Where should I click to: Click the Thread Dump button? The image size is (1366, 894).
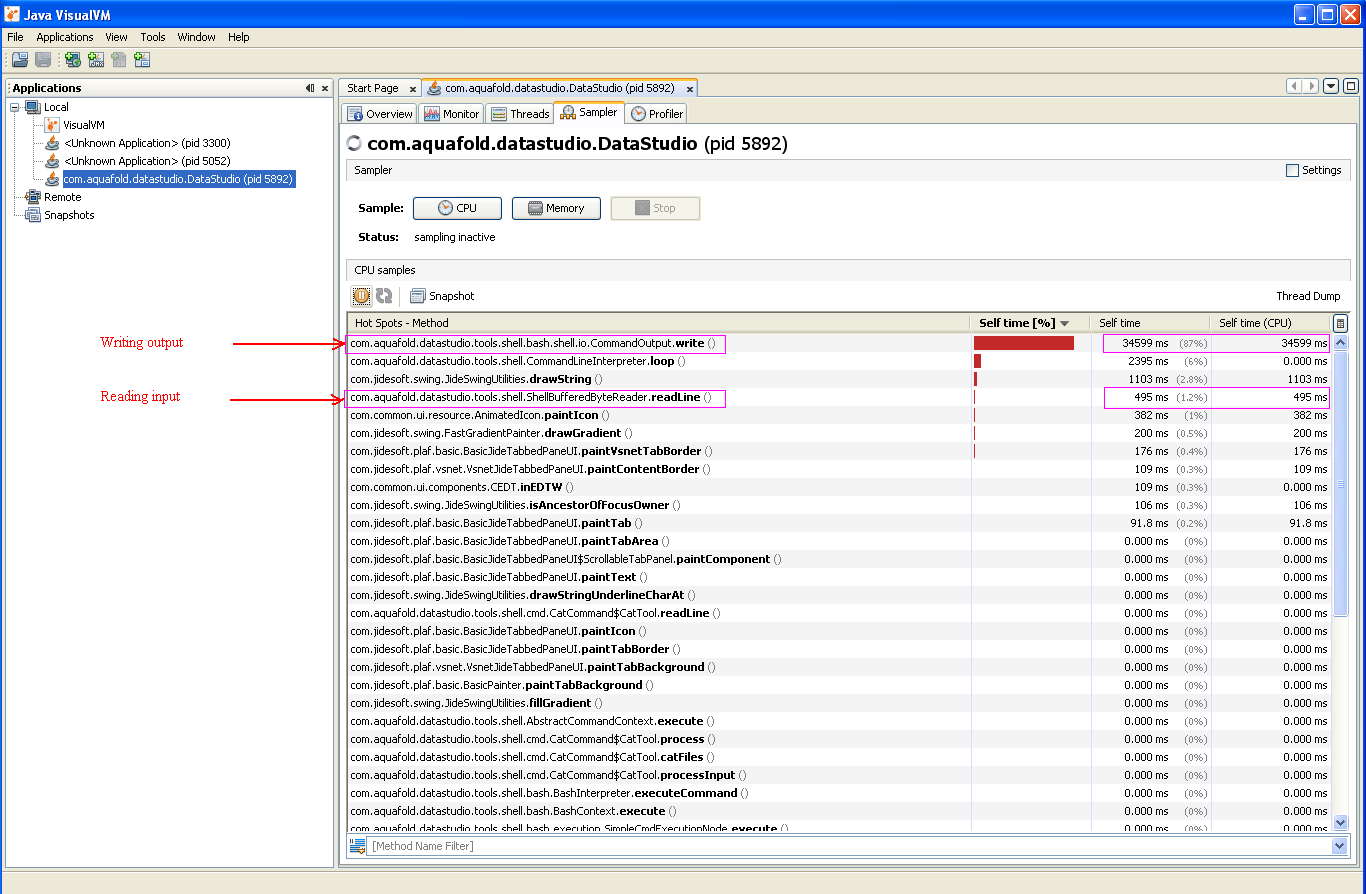tap(1308, 296)
